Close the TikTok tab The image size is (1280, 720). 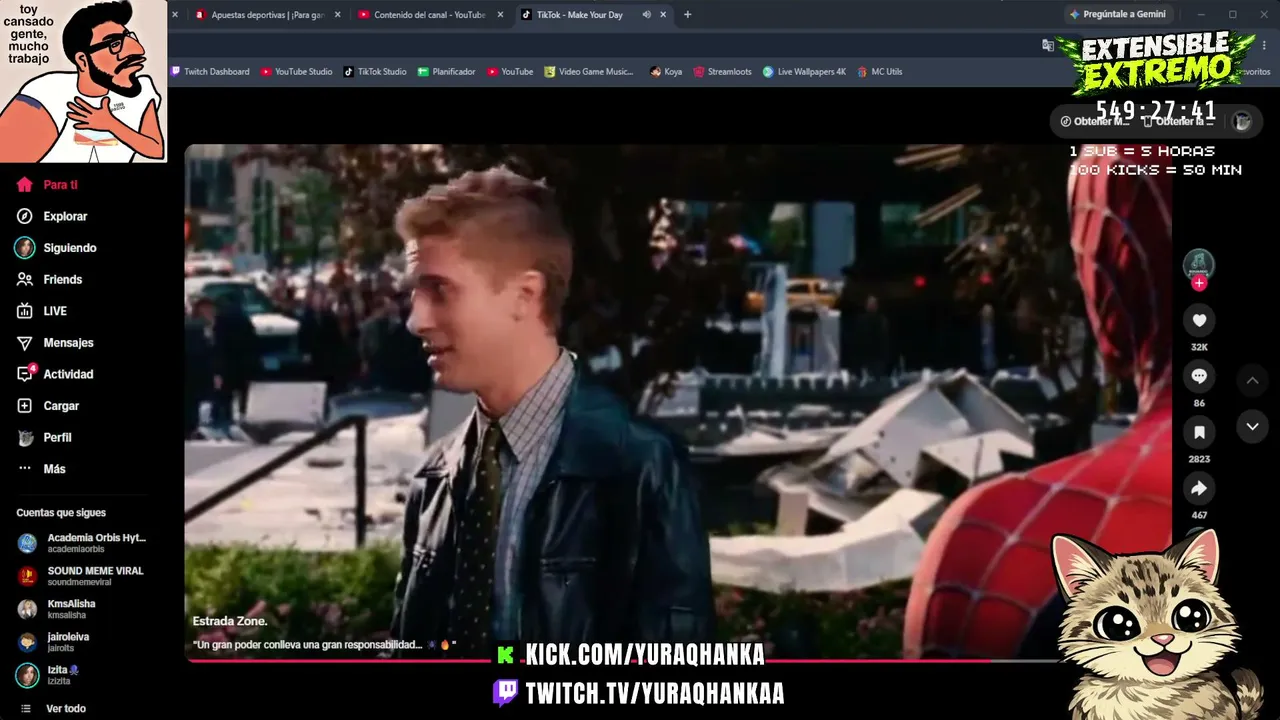click(663, 15)
